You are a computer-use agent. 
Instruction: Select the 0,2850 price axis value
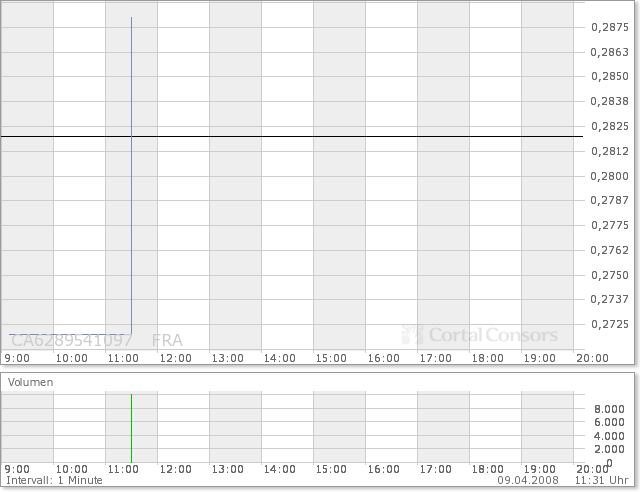coord(610,76)
